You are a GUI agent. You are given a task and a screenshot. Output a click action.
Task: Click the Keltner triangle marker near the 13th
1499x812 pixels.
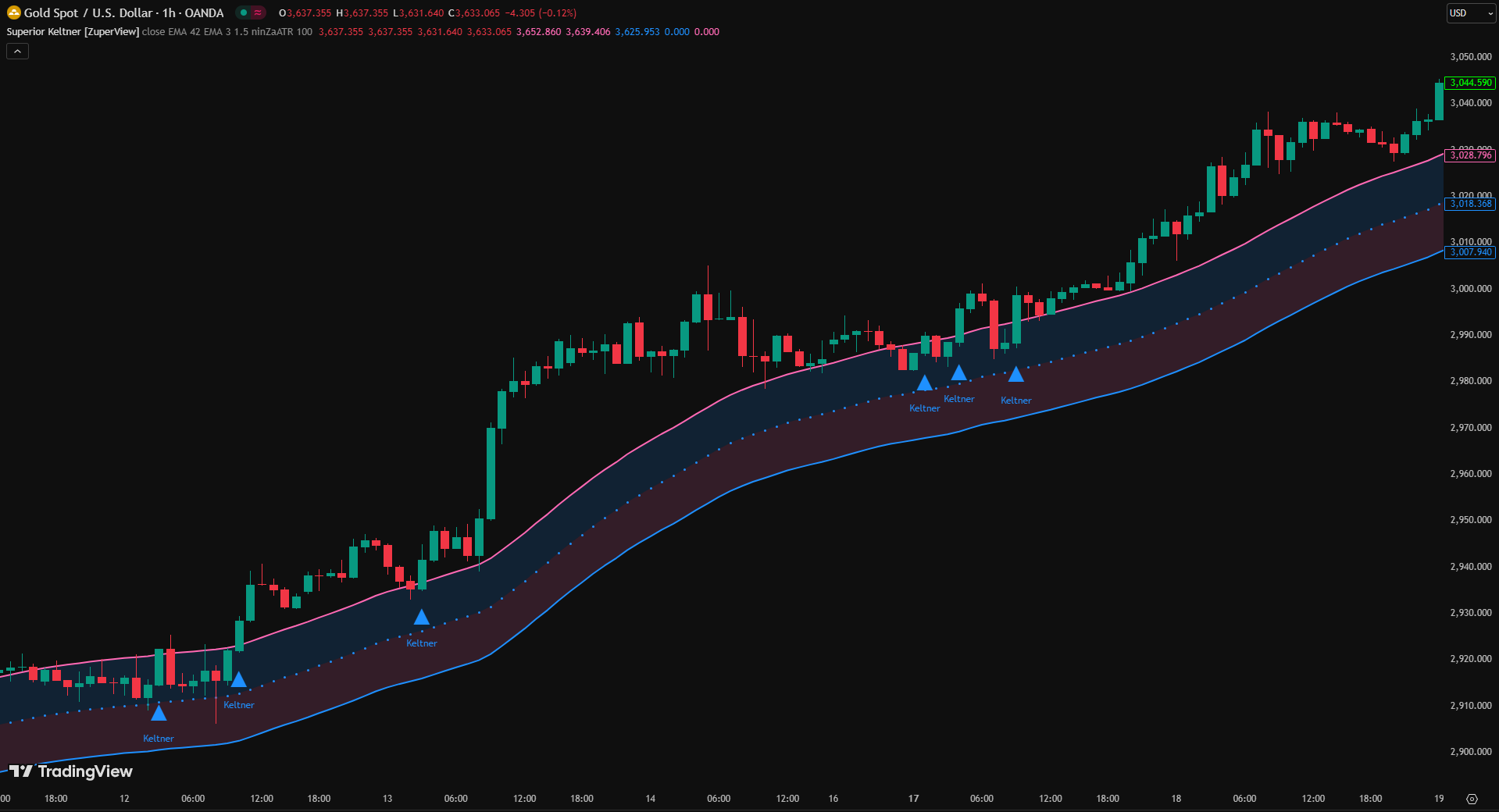(x=421, y=618)
